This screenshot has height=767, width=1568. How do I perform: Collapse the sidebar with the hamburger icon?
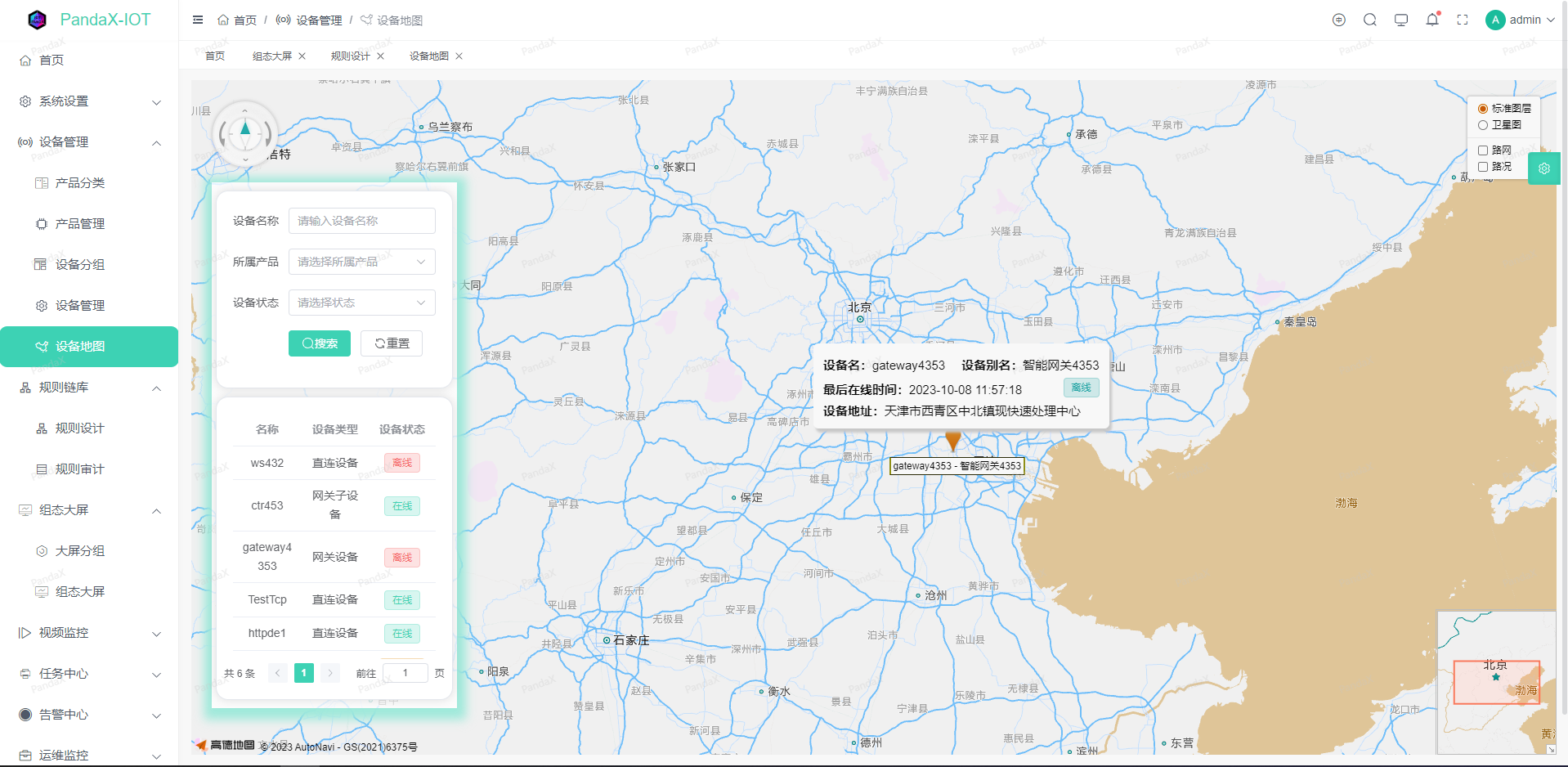click(x=198, y=20)
